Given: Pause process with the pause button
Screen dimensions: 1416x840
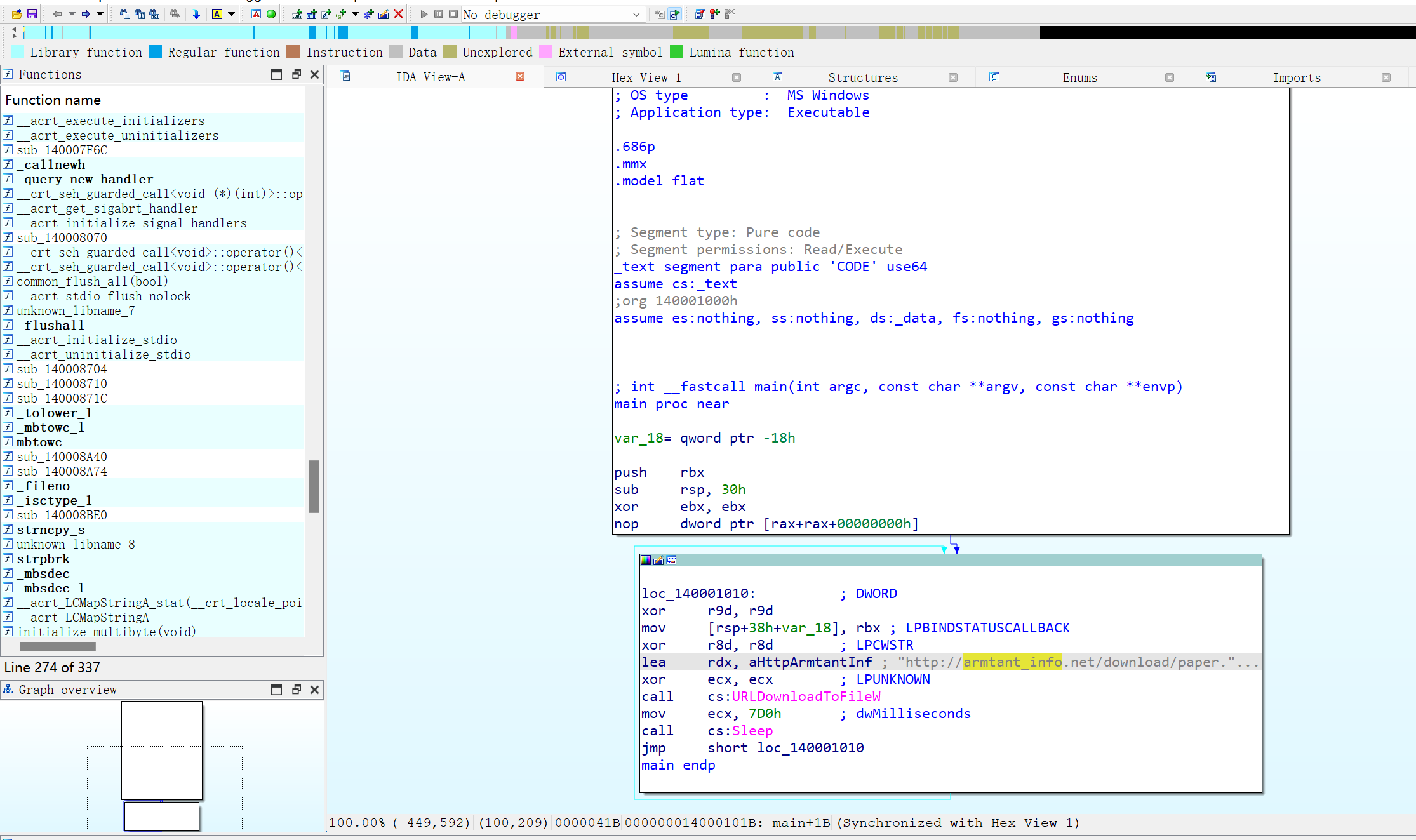Looking at the screenshot, I should (x=439, y=14).
